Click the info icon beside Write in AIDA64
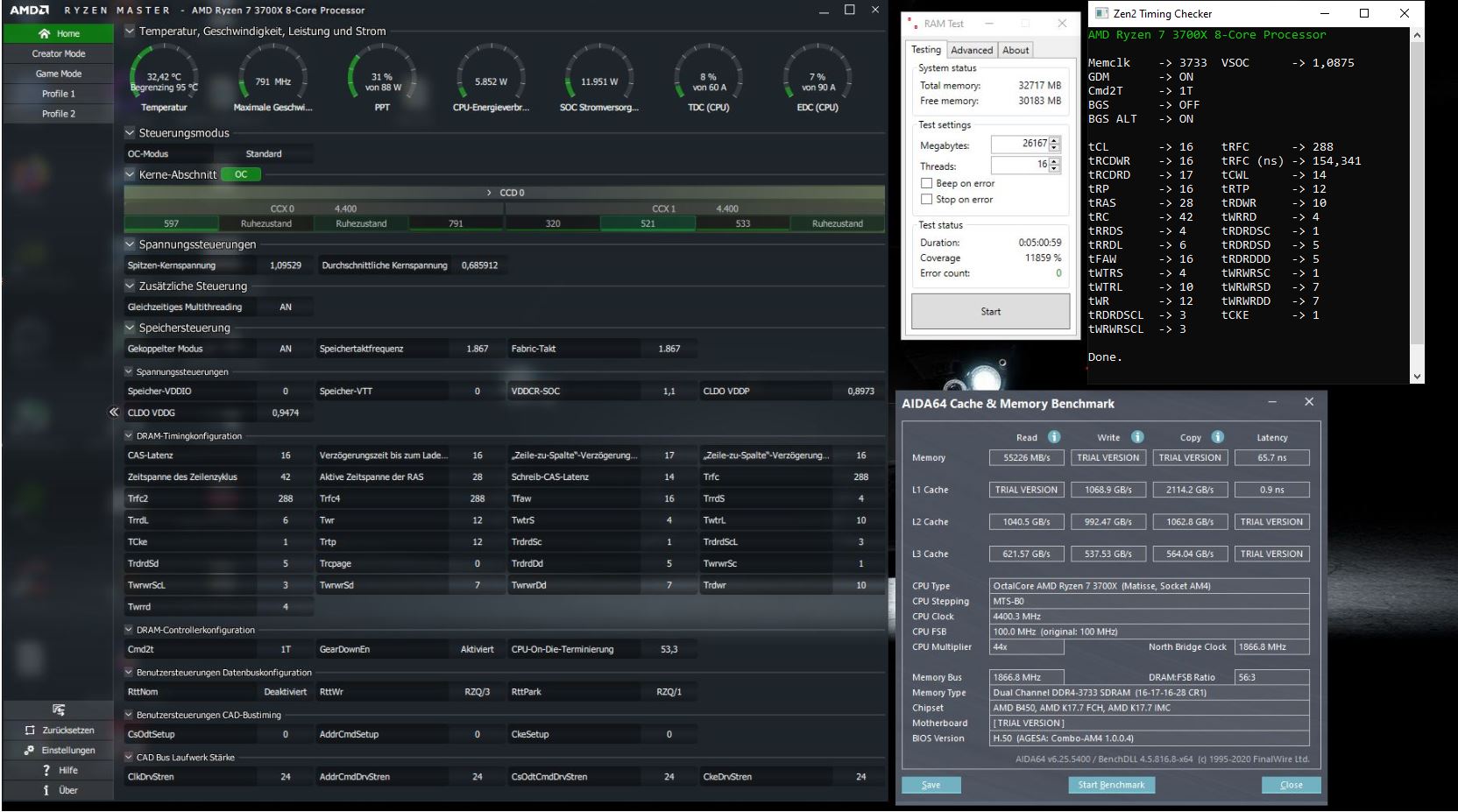This screenshot has width=1458, height=812. tap(1137, 437)
